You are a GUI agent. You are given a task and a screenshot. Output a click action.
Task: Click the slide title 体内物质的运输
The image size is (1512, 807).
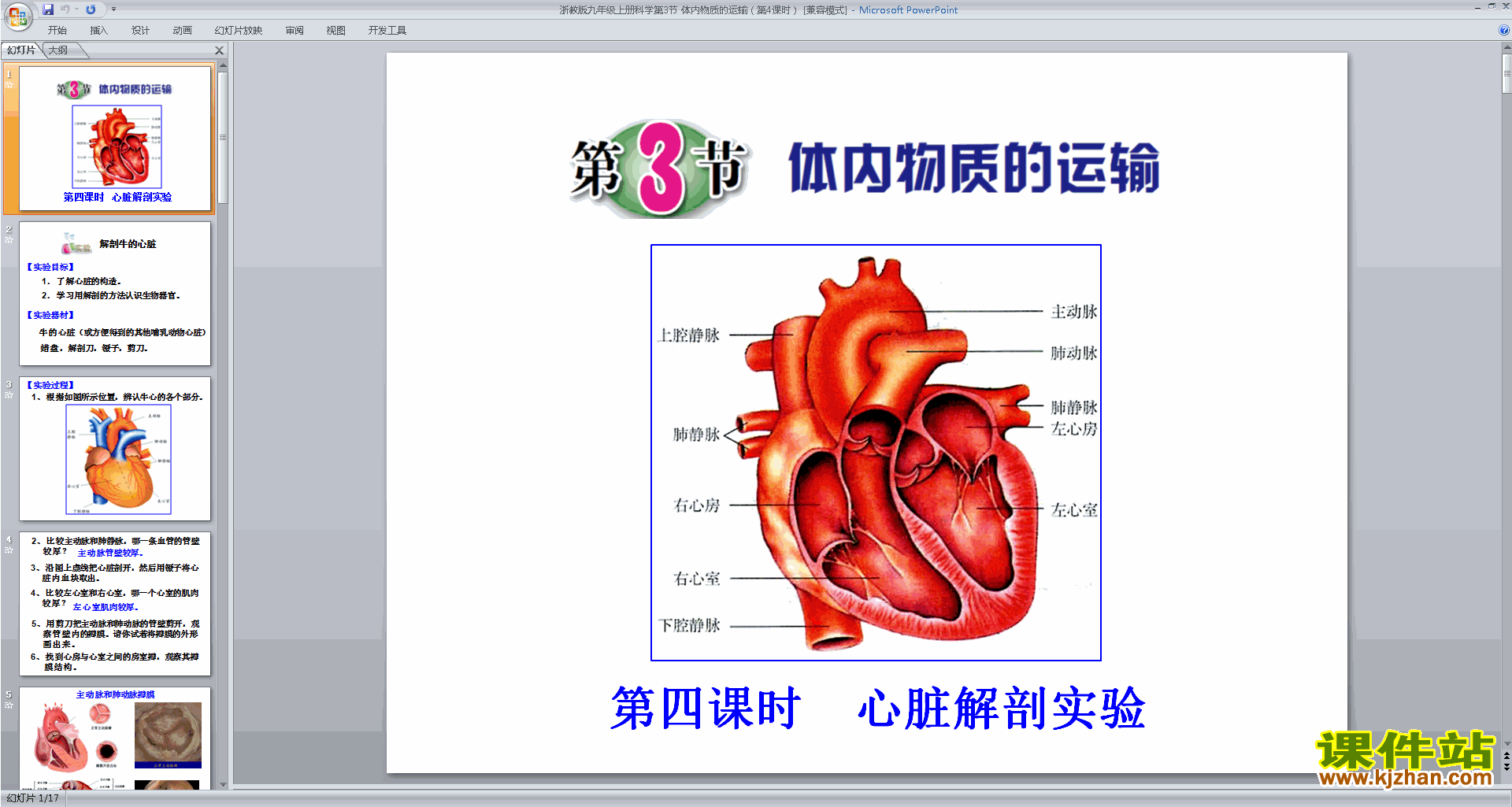click(x=974, y=168)
